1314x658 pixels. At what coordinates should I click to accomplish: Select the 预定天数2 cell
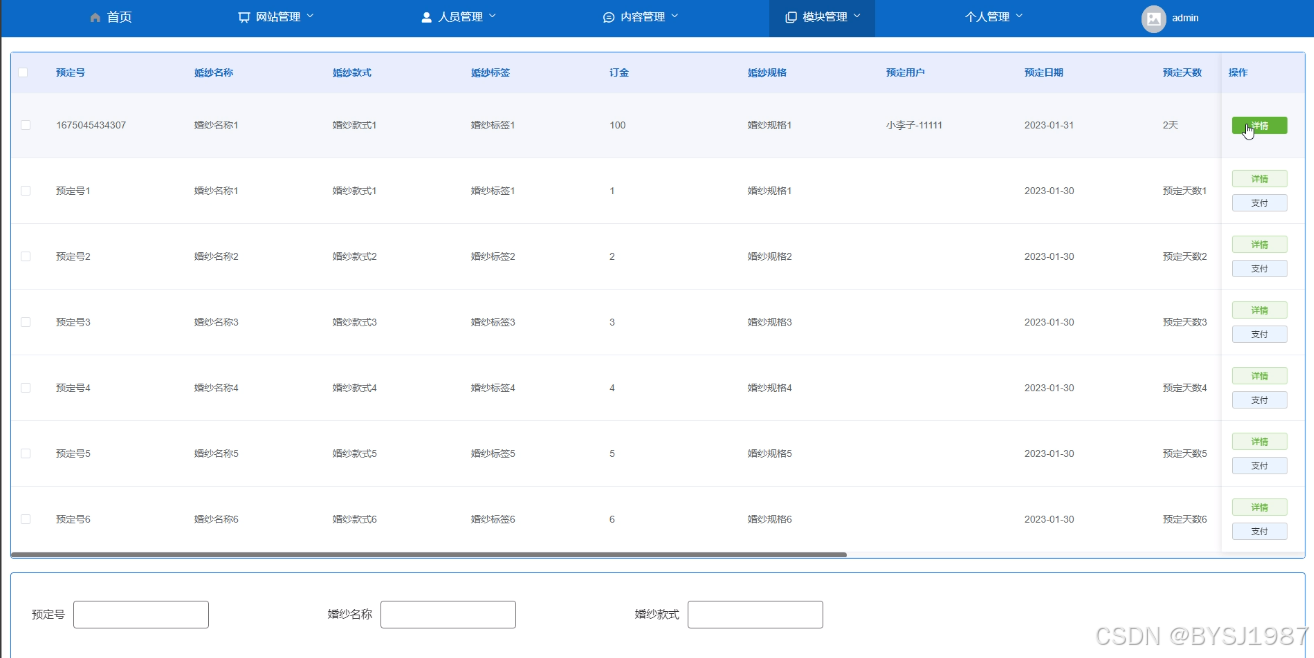pos(1184,256)
